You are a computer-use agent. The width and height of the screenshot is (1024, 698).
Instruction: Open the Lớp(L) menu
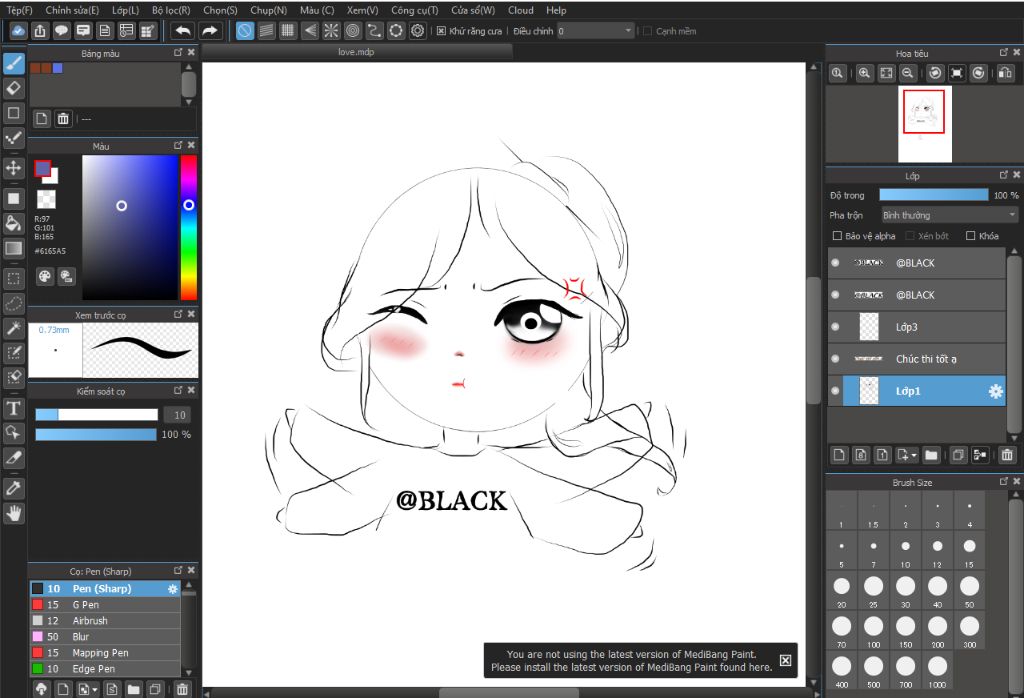click(x=125, y=10)
